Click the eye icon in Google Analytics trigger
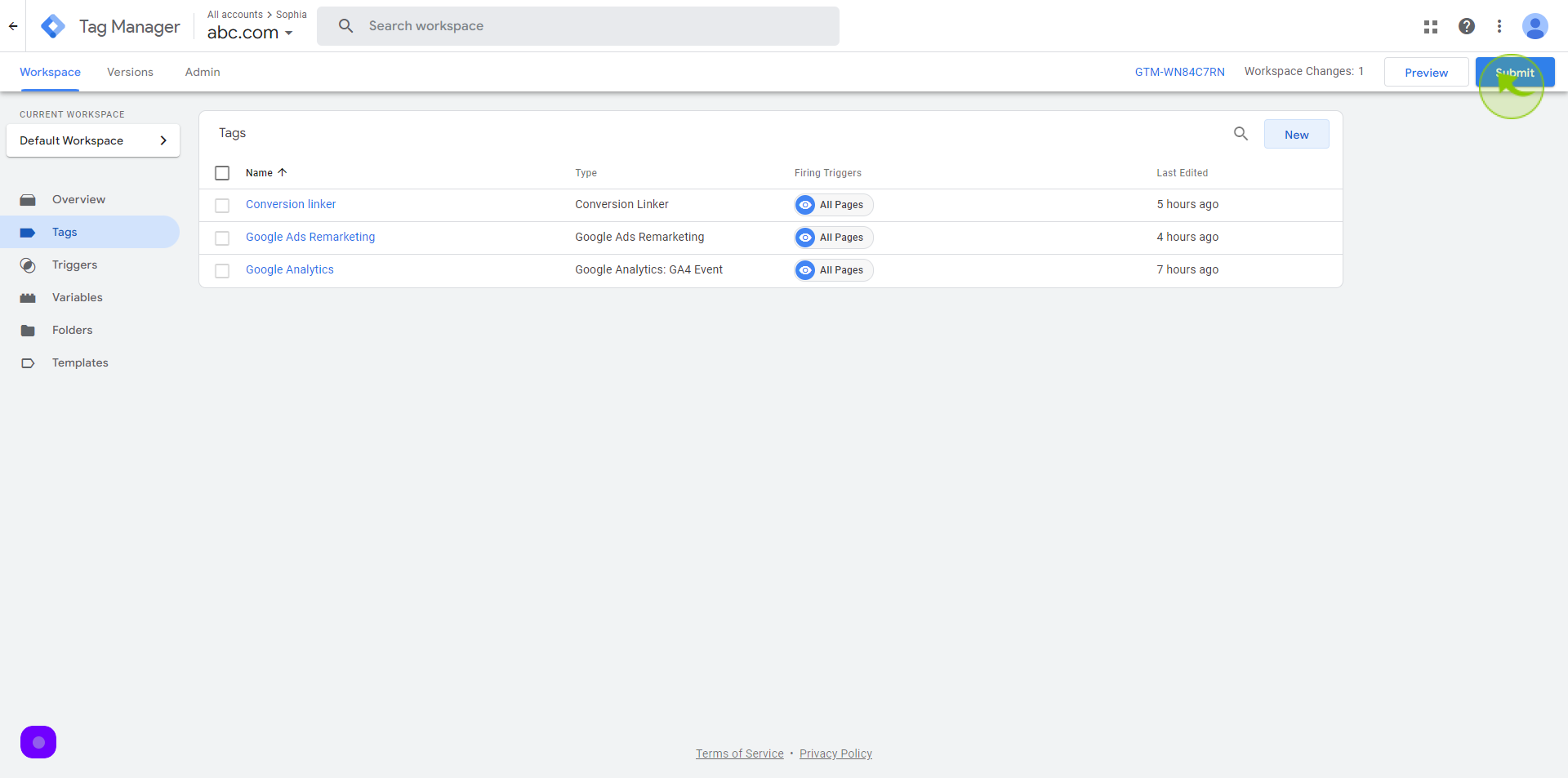Viewport: 1568px width, 778px height. 805,270
